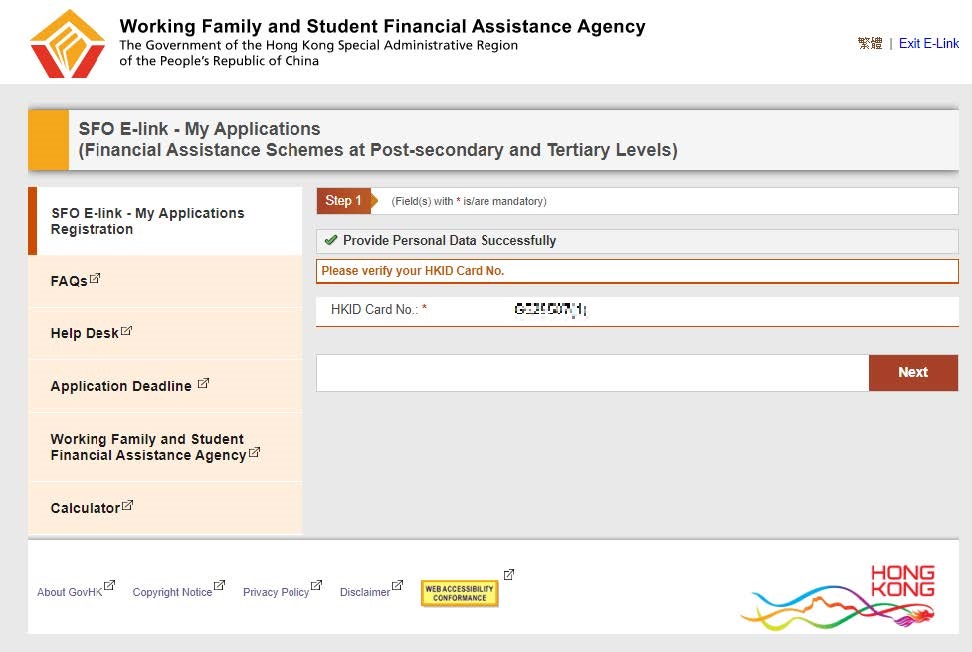
Task: Click external link icon beside About GovHK
Action: [x=110, y=586]
